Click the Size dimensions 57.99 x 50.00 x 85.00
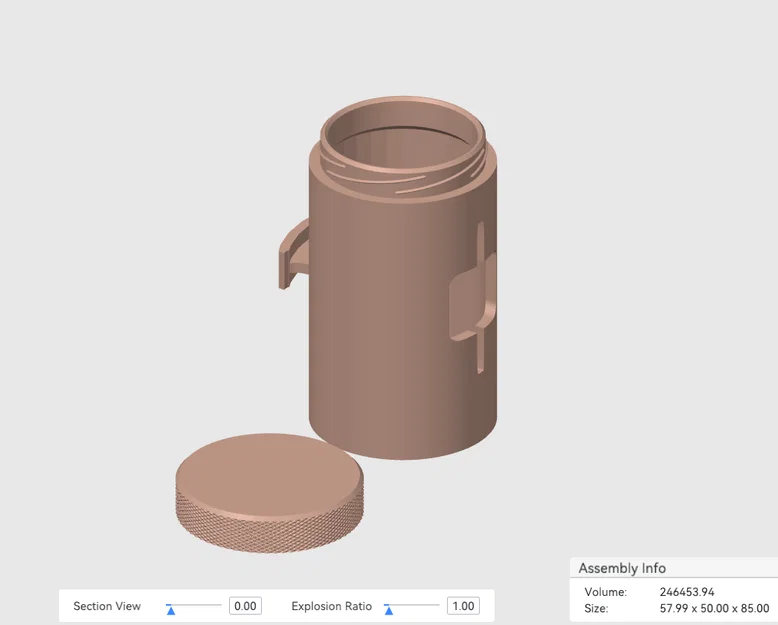 tap(714, 608)
